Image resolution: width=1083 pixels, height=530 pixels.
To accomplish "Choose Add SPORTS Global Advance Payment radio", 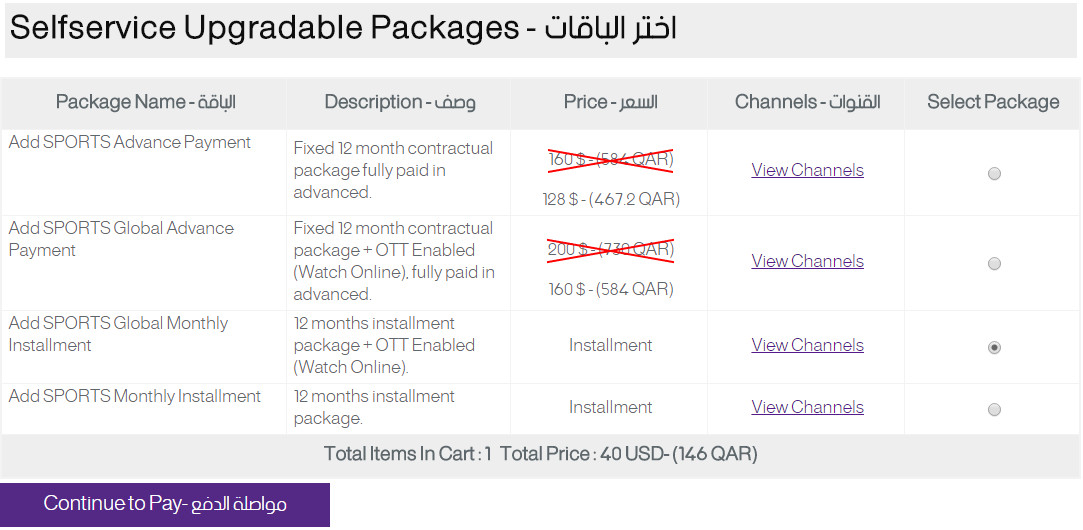I will tap(994, 265).
